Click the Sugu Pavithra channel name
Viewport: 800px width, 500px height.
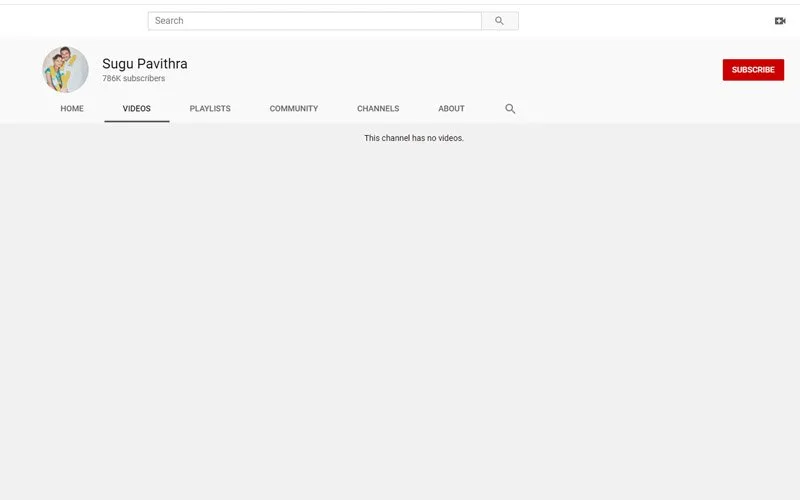(145, 64)
